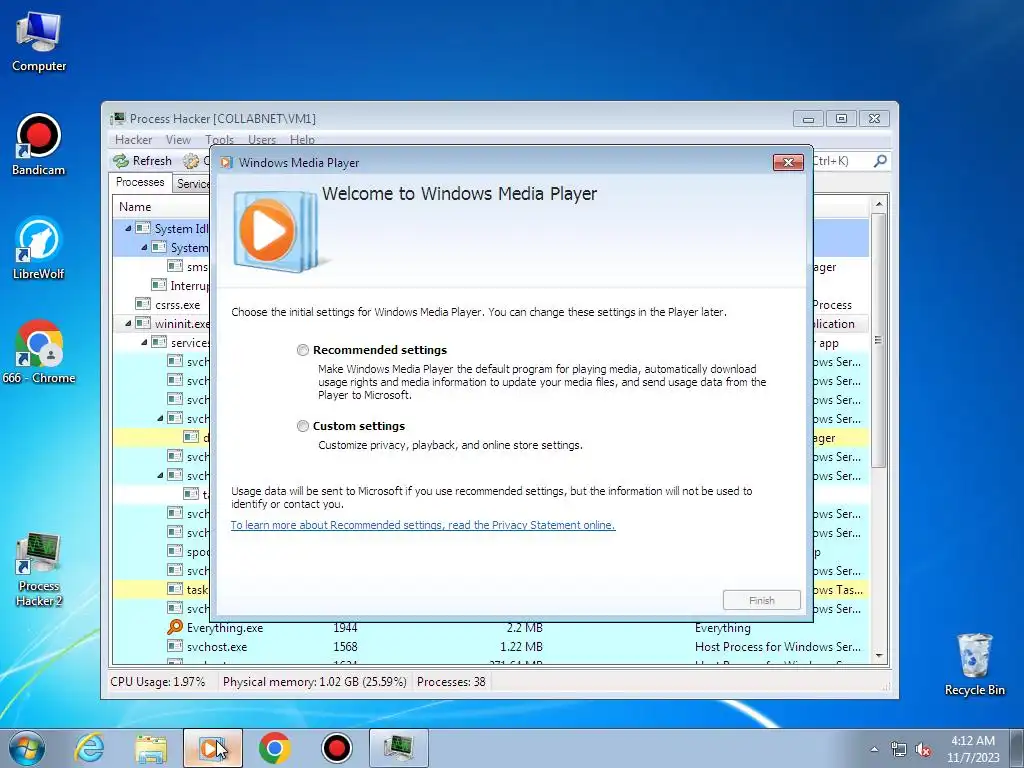Click the CPU Usage status bar entry

pos(157,682)
